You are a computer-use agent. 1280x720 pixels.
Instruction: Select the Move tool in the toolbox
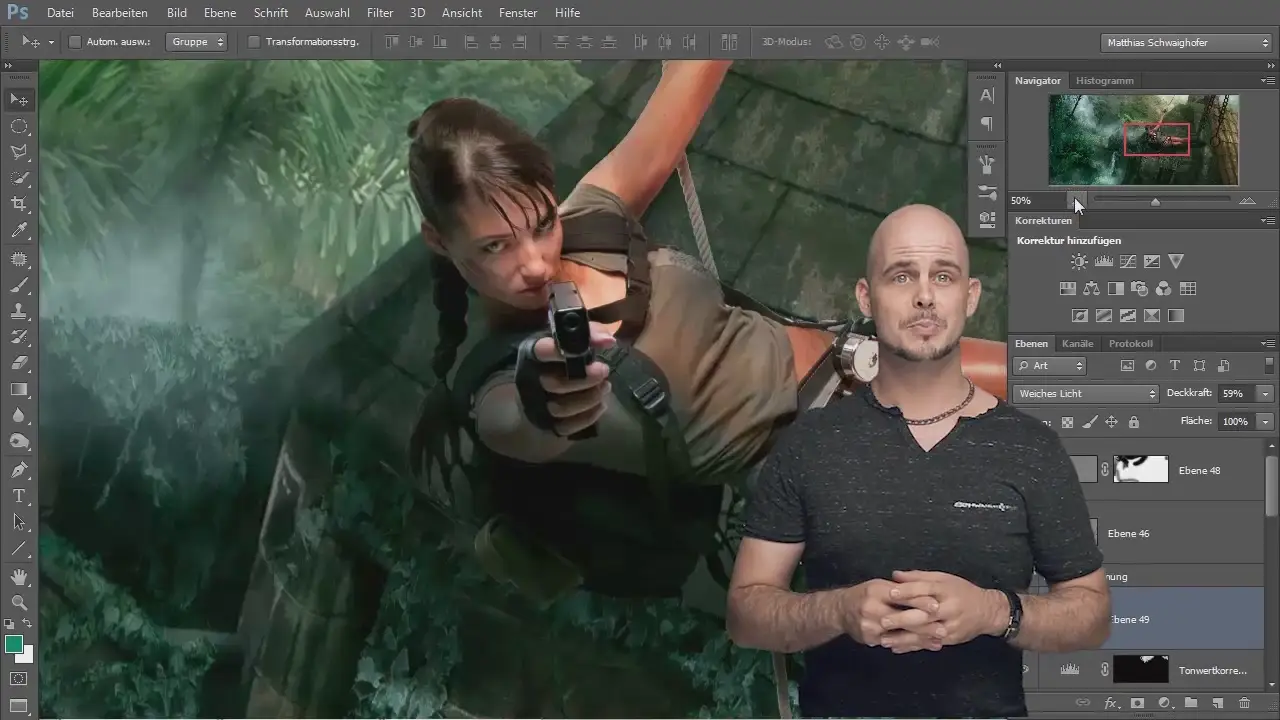(x=19, y=99)
